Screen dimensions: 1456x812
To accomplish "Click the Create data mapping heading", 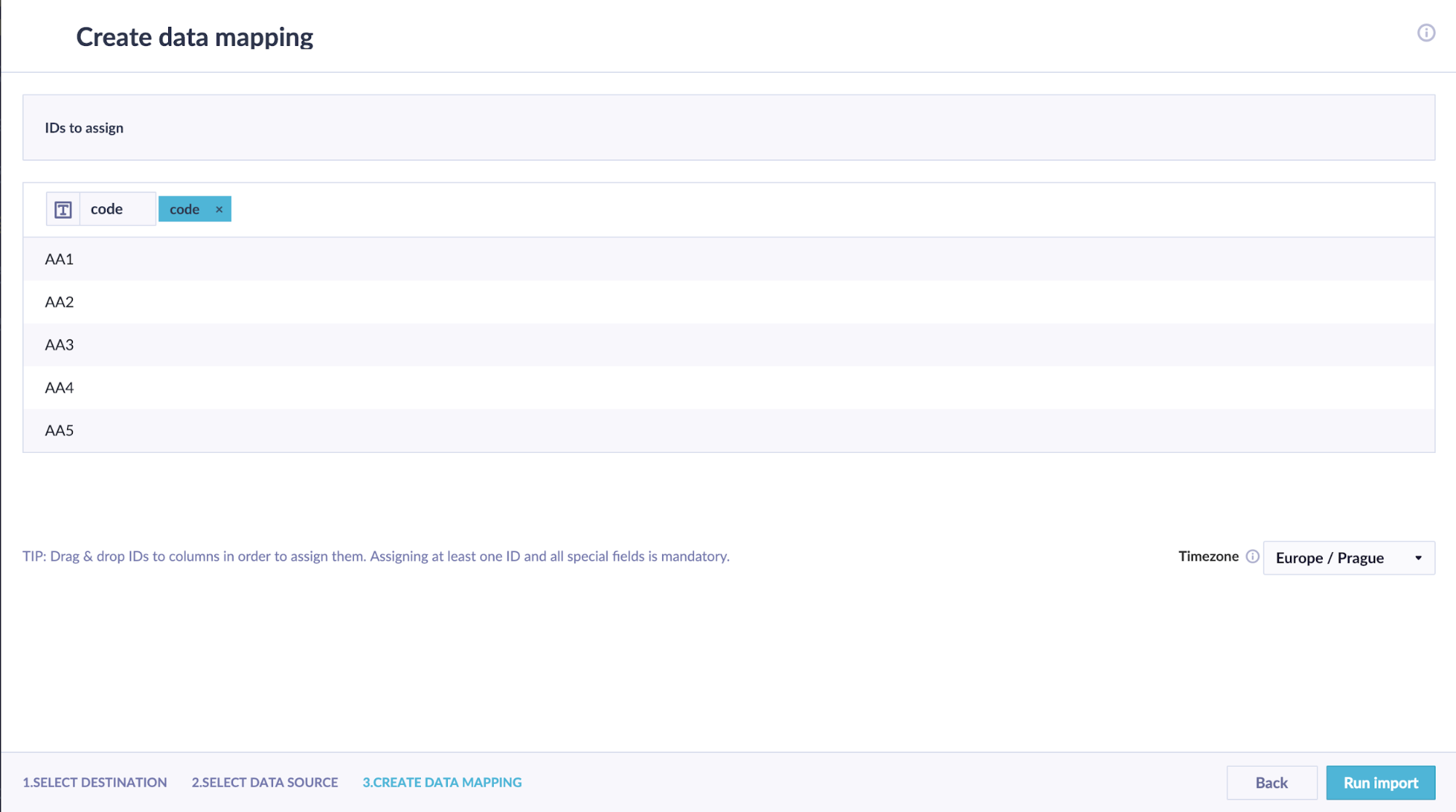I will coord(194,37).
